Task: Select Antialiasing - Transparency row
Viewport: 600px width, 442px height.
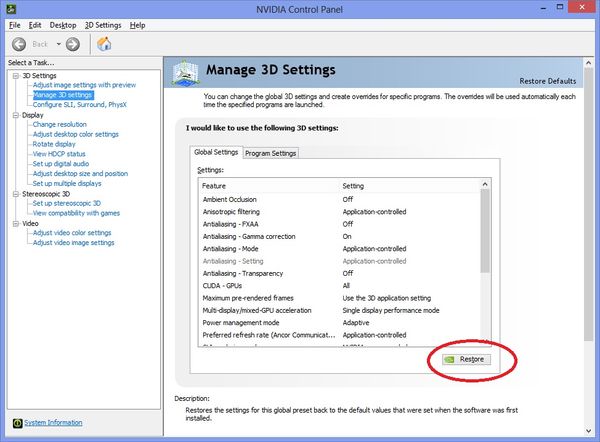Action: pos(339,273)
